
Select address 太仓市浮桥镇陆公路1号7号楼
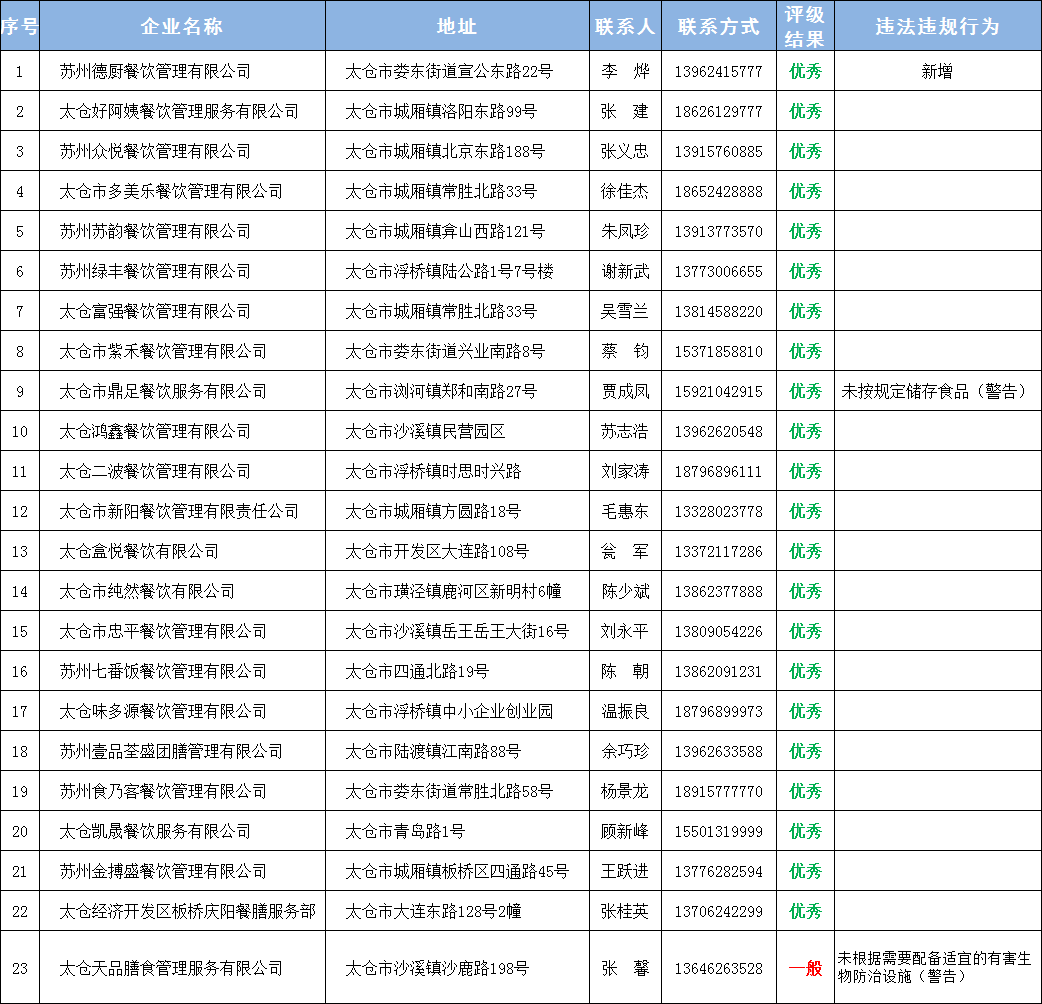point(449,271)
